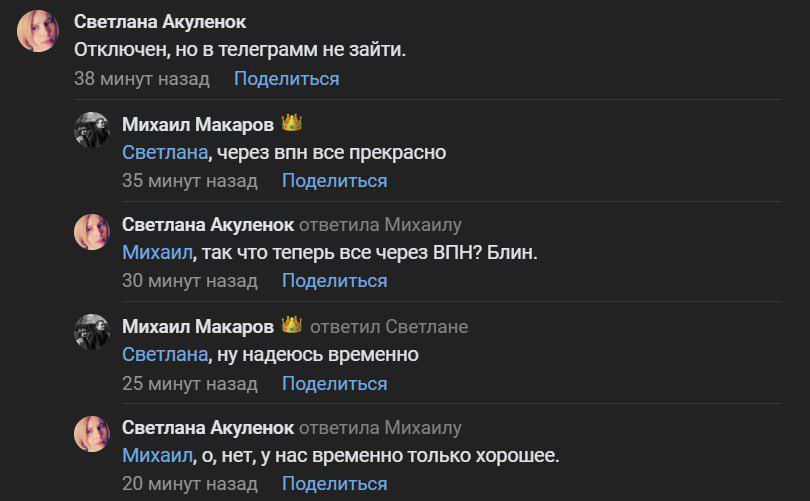
Task: Click Михаил's avatar on "ну надеюсь временно" reply
Action: (92, 333)
